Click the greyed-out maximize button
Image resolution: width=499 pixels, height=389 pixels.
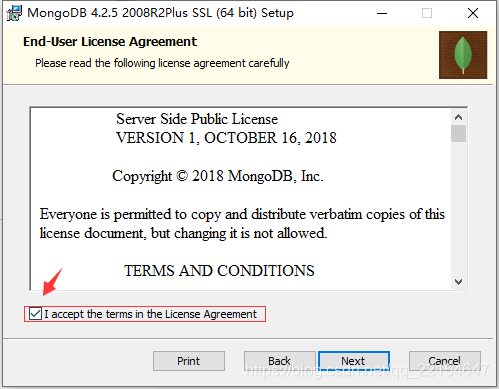click(427, 13)
